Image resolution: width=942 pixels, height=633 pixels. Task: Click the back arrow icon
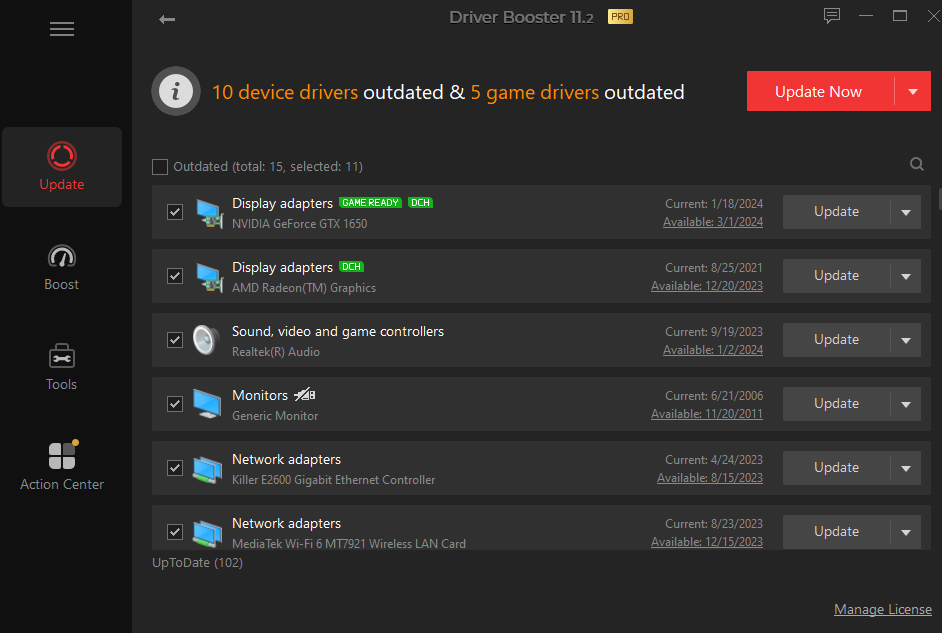tap(167, 19)
